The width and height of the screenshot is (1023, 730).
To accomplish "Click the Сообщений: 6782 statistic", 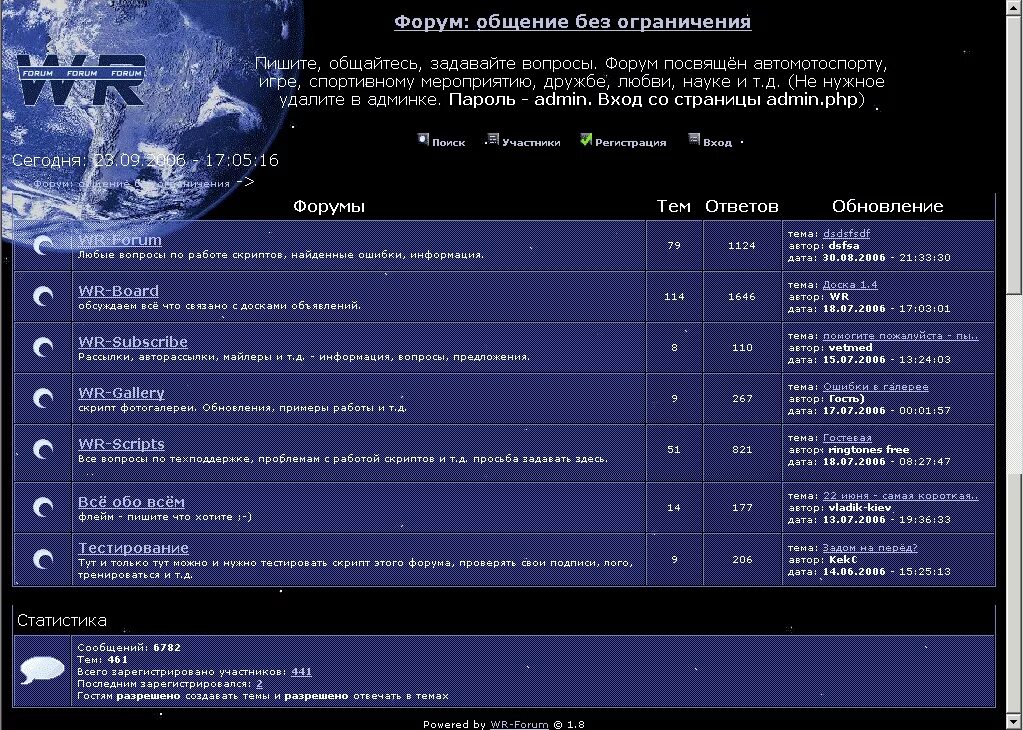I will (129, 647).
